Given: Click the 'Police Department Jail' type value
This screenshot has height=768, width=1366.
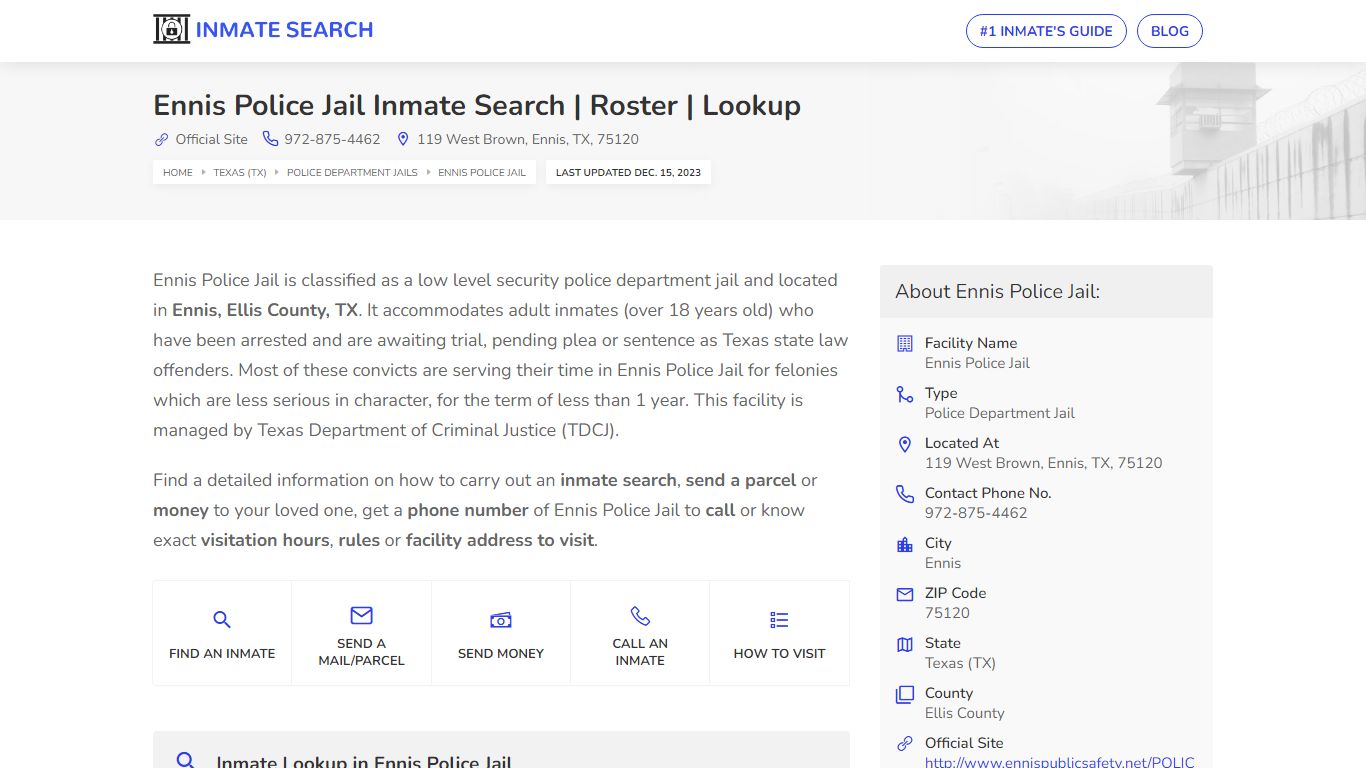Looking at the screenshot, I should click(x=1000, y=413).
